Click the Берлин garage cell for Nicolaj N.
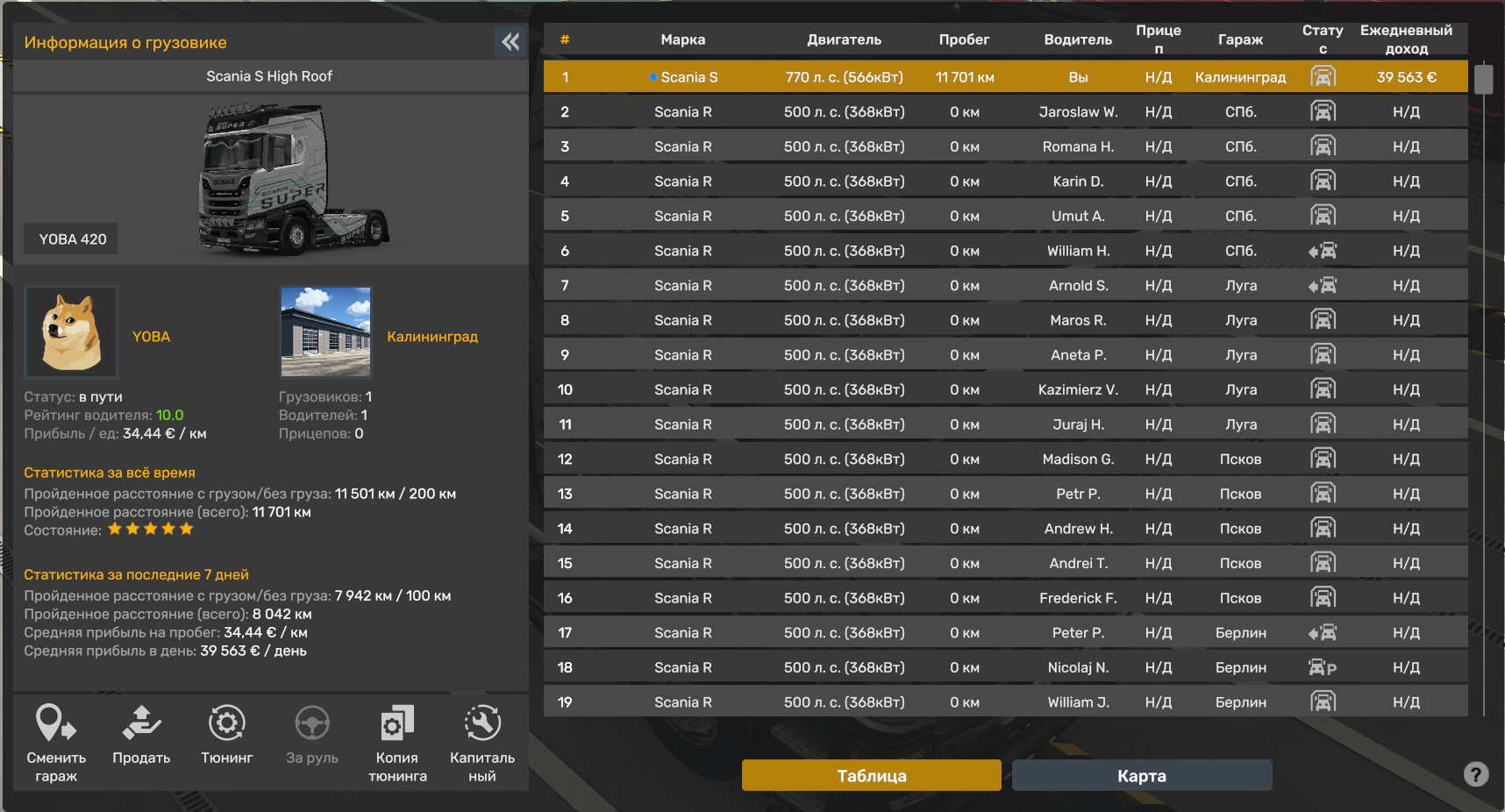 click(1241, 667)
